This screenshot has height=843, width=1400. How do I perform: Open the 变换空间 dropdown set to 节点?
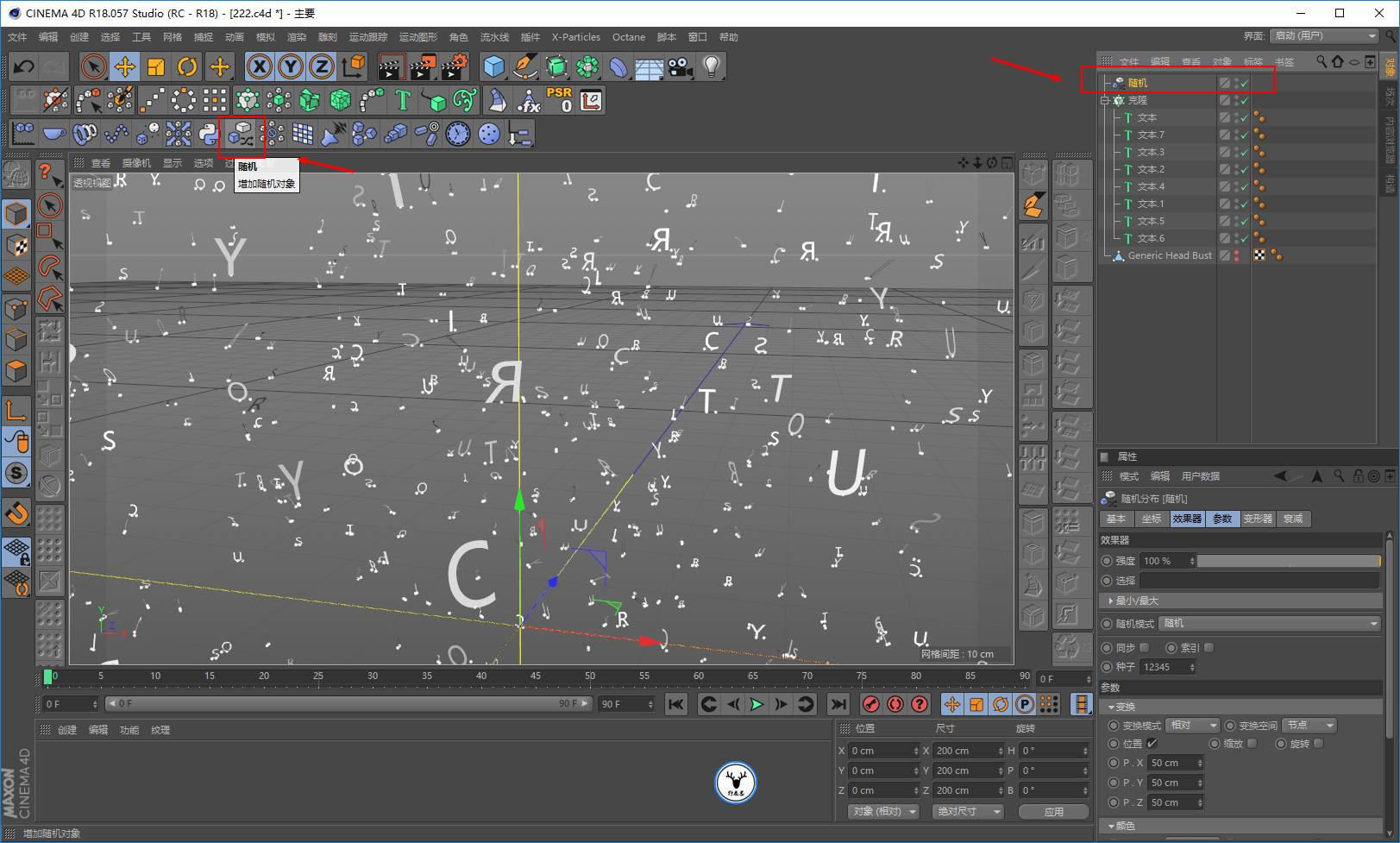[1309, 725]
